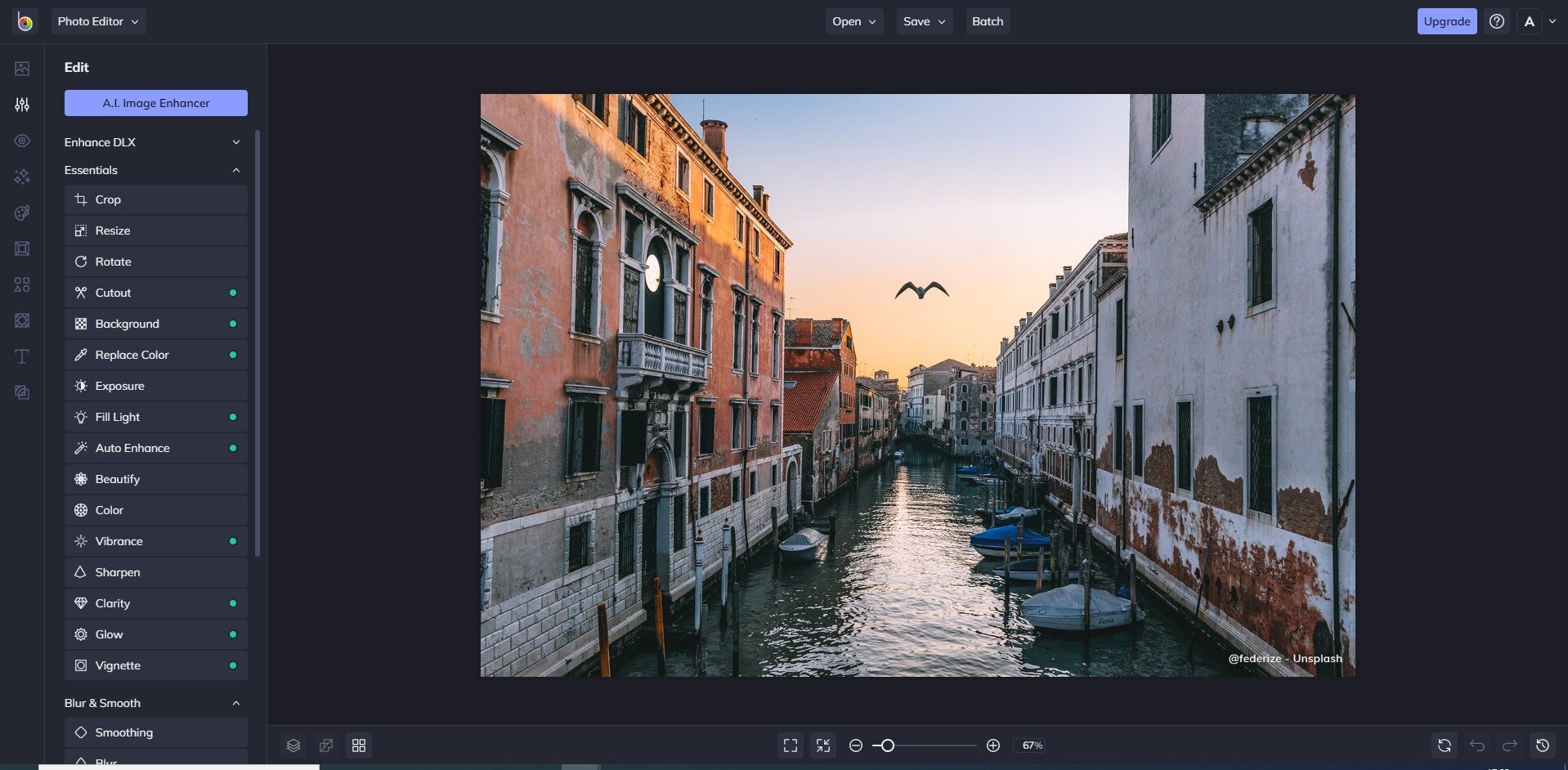Screen dimensions: 1568x770
Task: Open the Text tool in sidebar
Action: pyautogui.click(x=22, y=356)
